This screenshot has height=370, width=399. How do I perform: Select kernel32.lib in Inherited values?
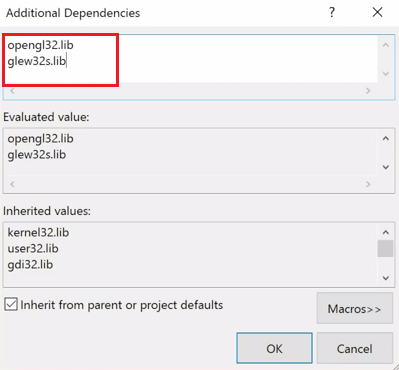[x=38, y=232]
